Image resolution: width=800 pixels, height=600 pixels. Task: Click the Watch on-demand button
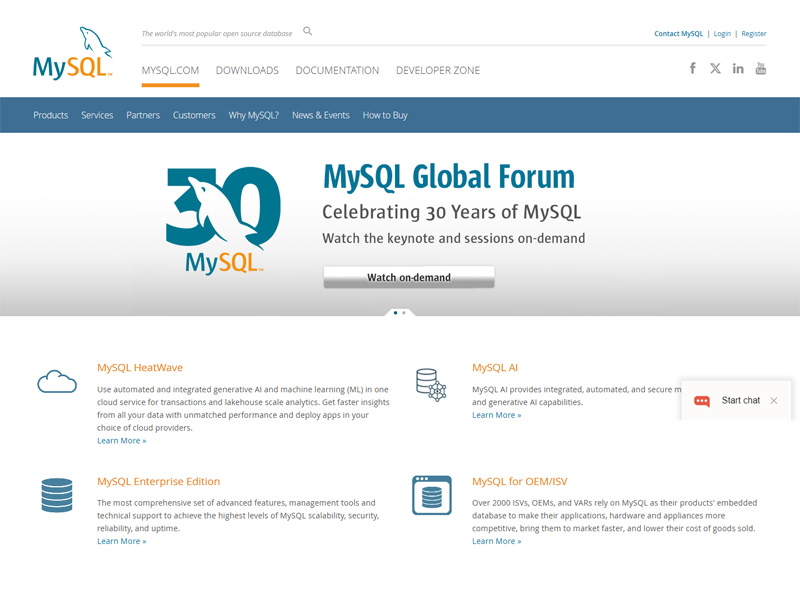tap(409, 277)
